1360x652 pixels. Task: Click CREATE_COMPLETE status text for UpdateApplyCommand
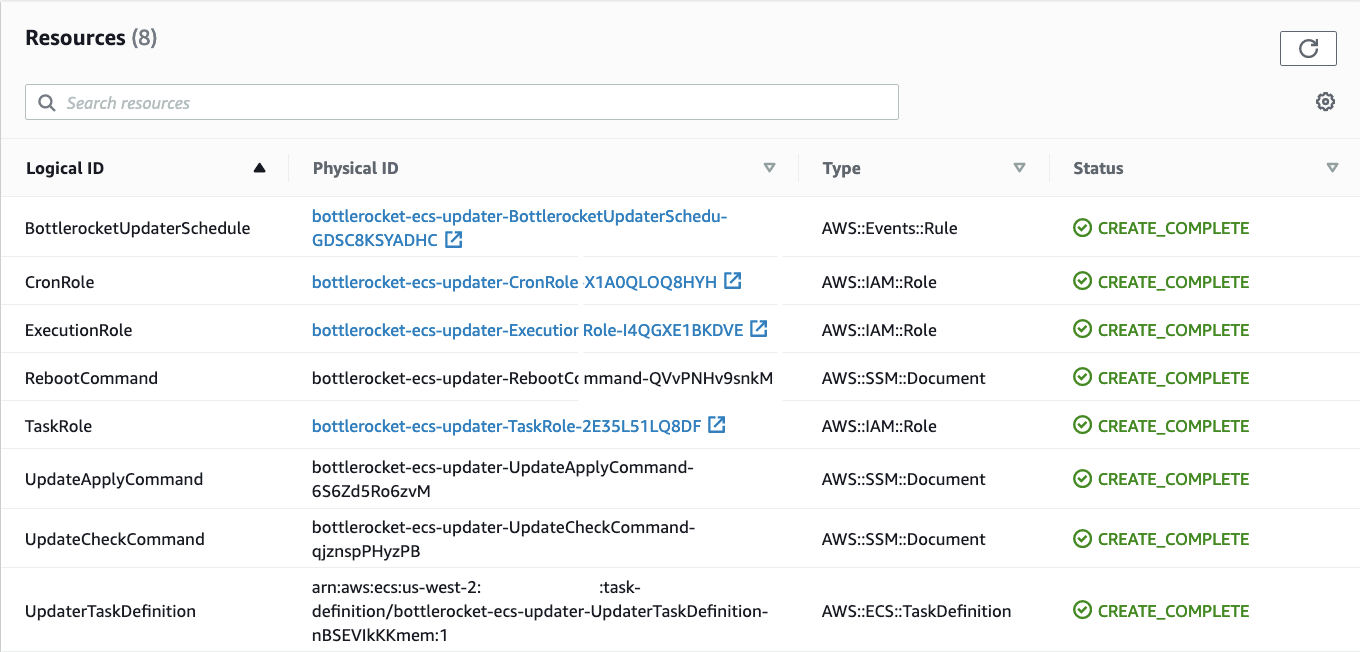[x=1173, y=479]
